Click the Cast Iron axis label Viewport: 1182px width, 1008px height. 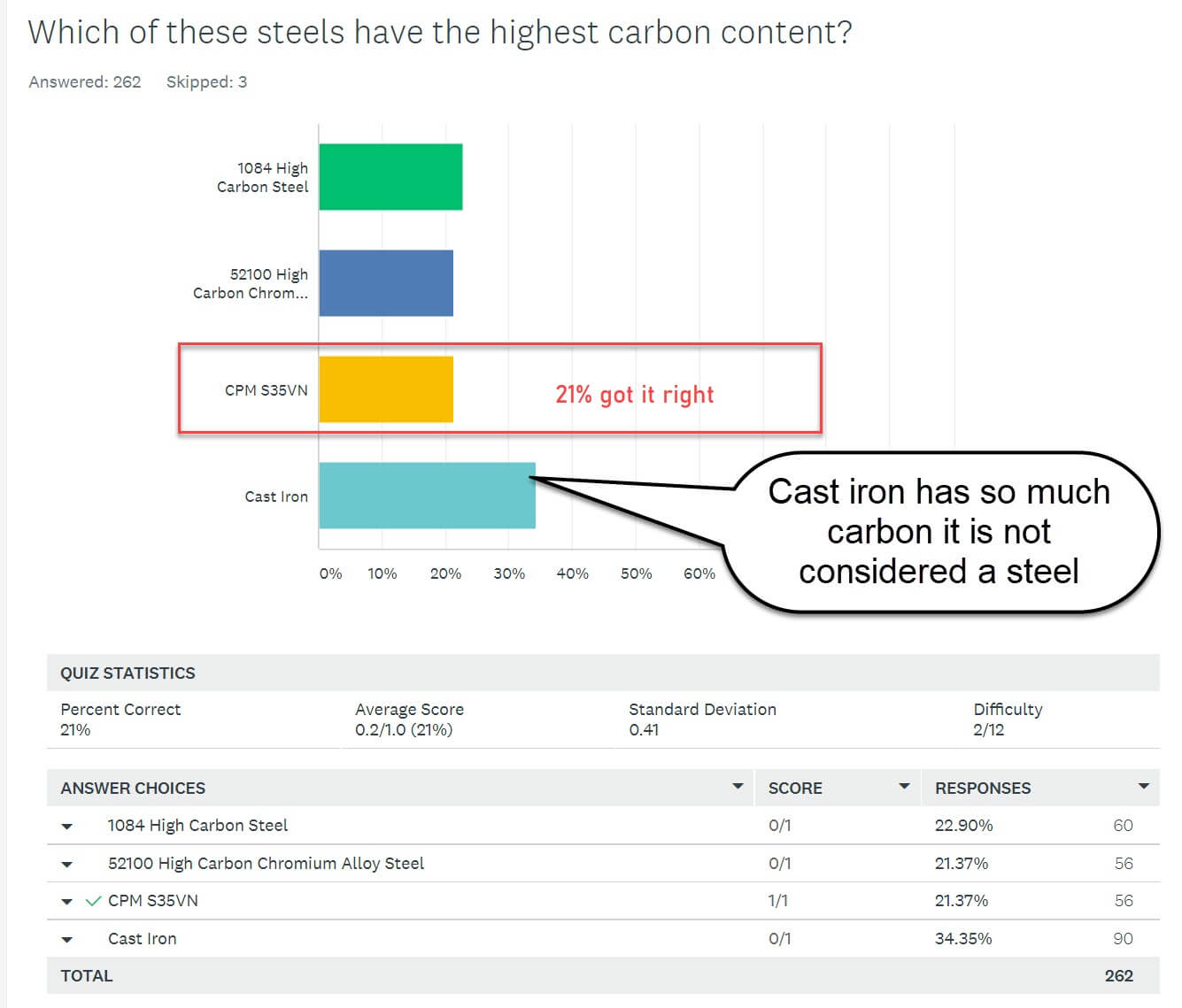pos(276,496)
